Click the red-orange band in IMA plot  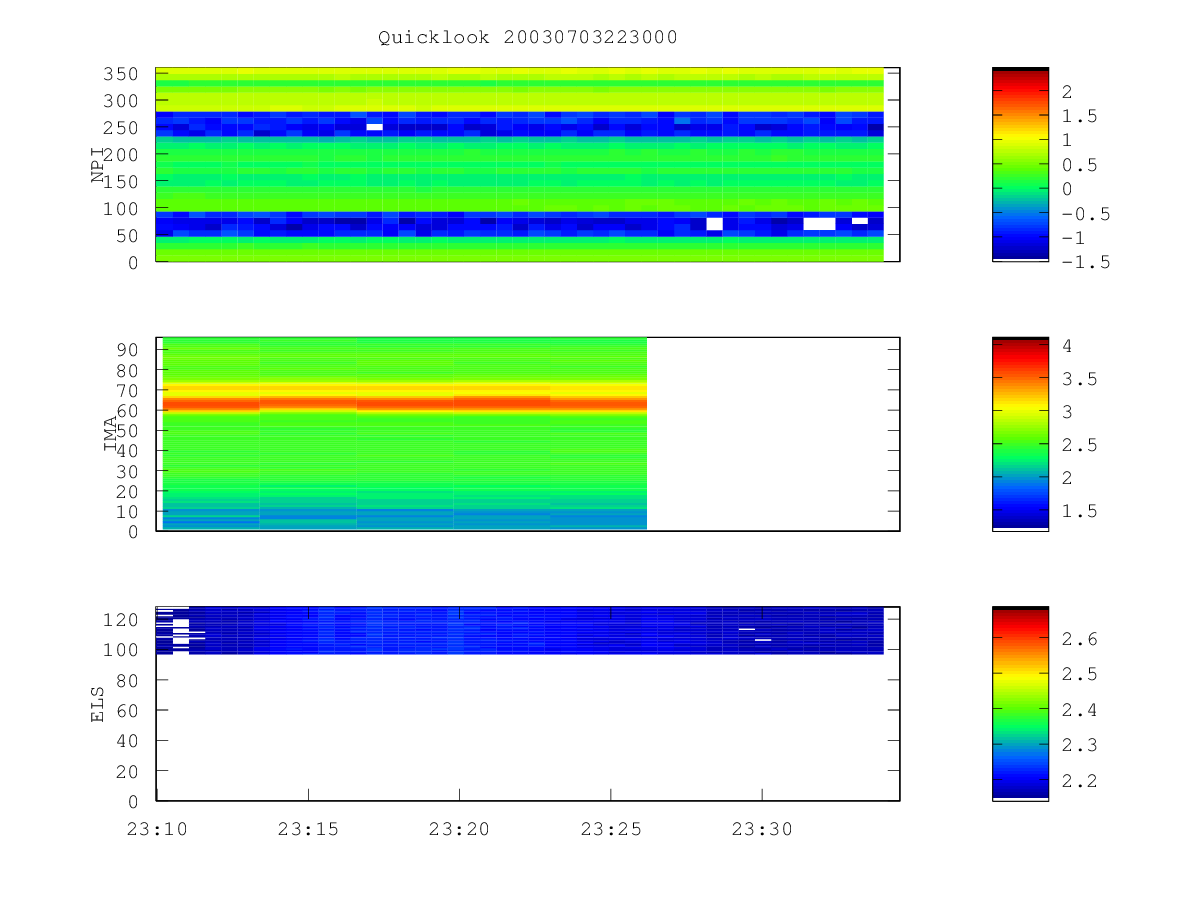click(x=405, y=403)
